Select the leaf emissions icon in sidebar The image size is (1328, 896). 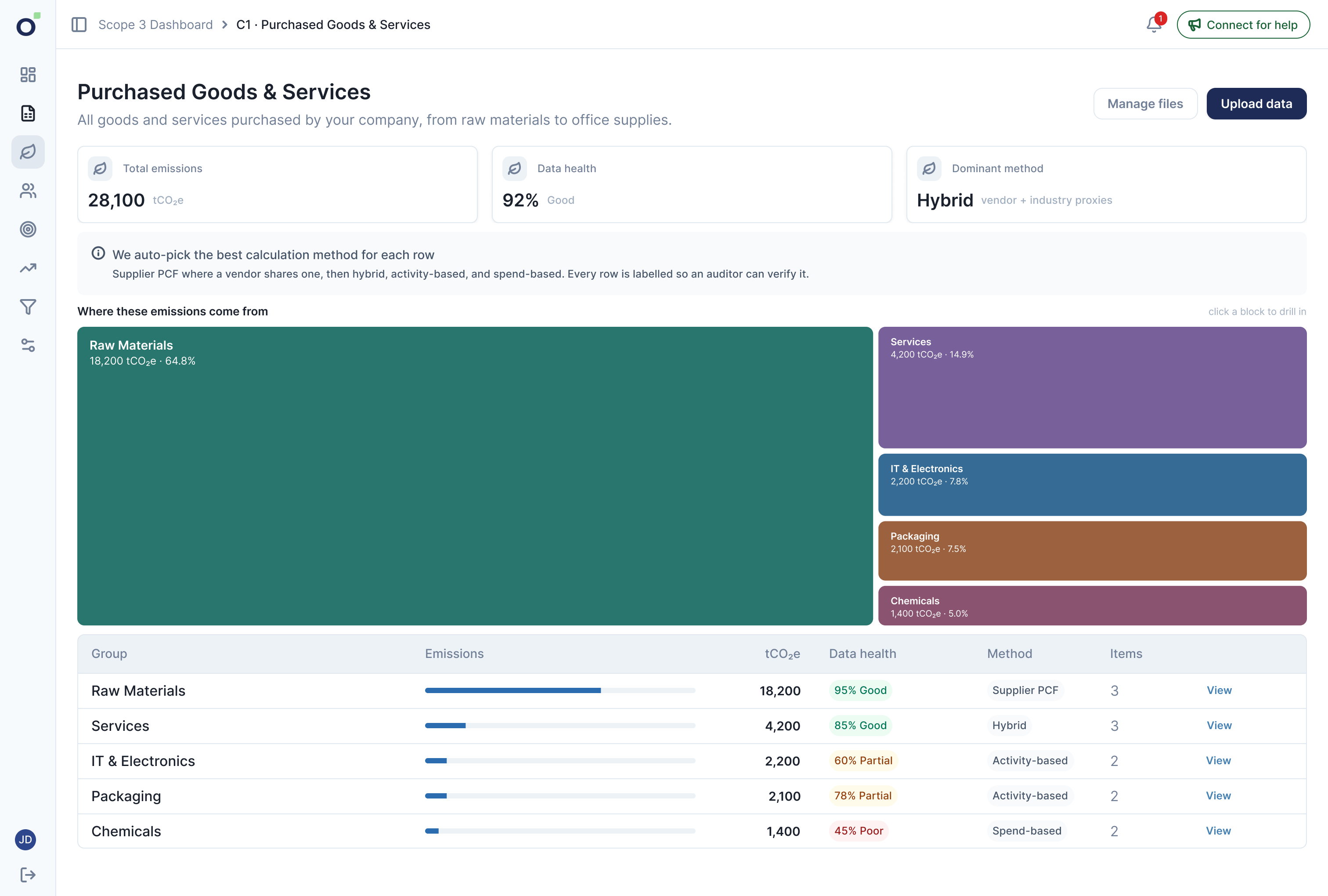coord(28,152)
